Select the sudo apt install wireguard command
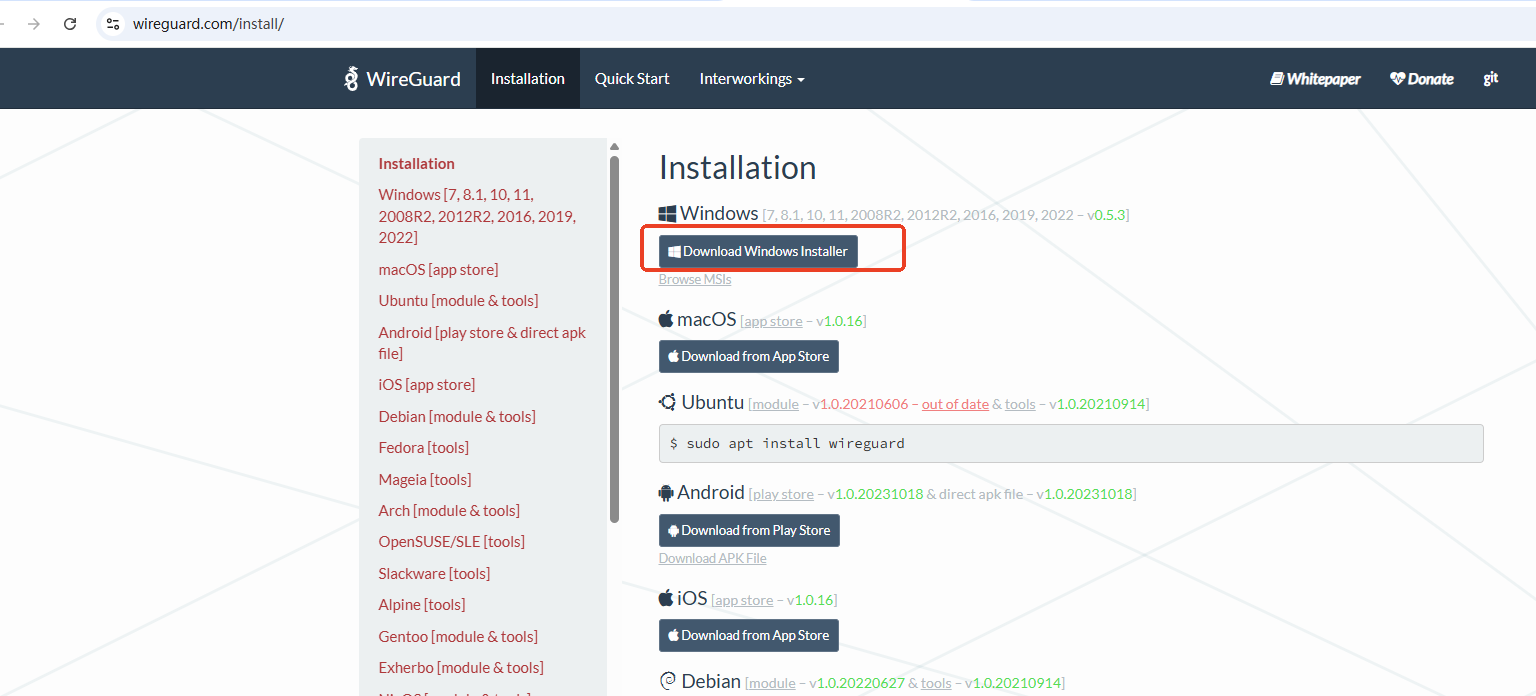Image resolution: width=1536 pixels, height=696 pixels. (x=1071, y=443)
